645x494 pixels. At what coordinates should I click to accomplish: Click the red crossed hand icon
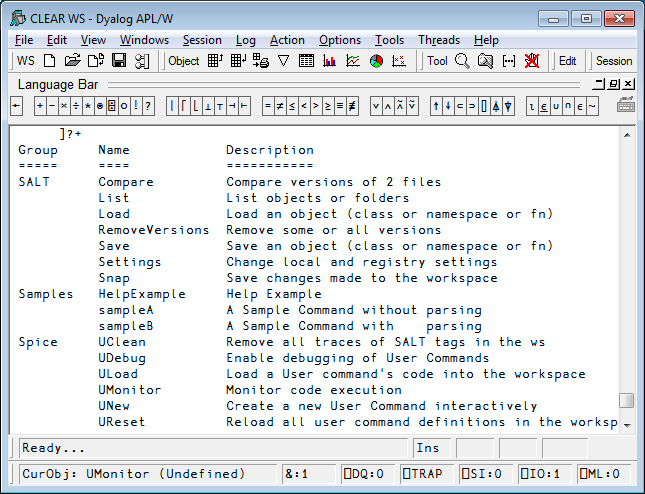point(532,61)
